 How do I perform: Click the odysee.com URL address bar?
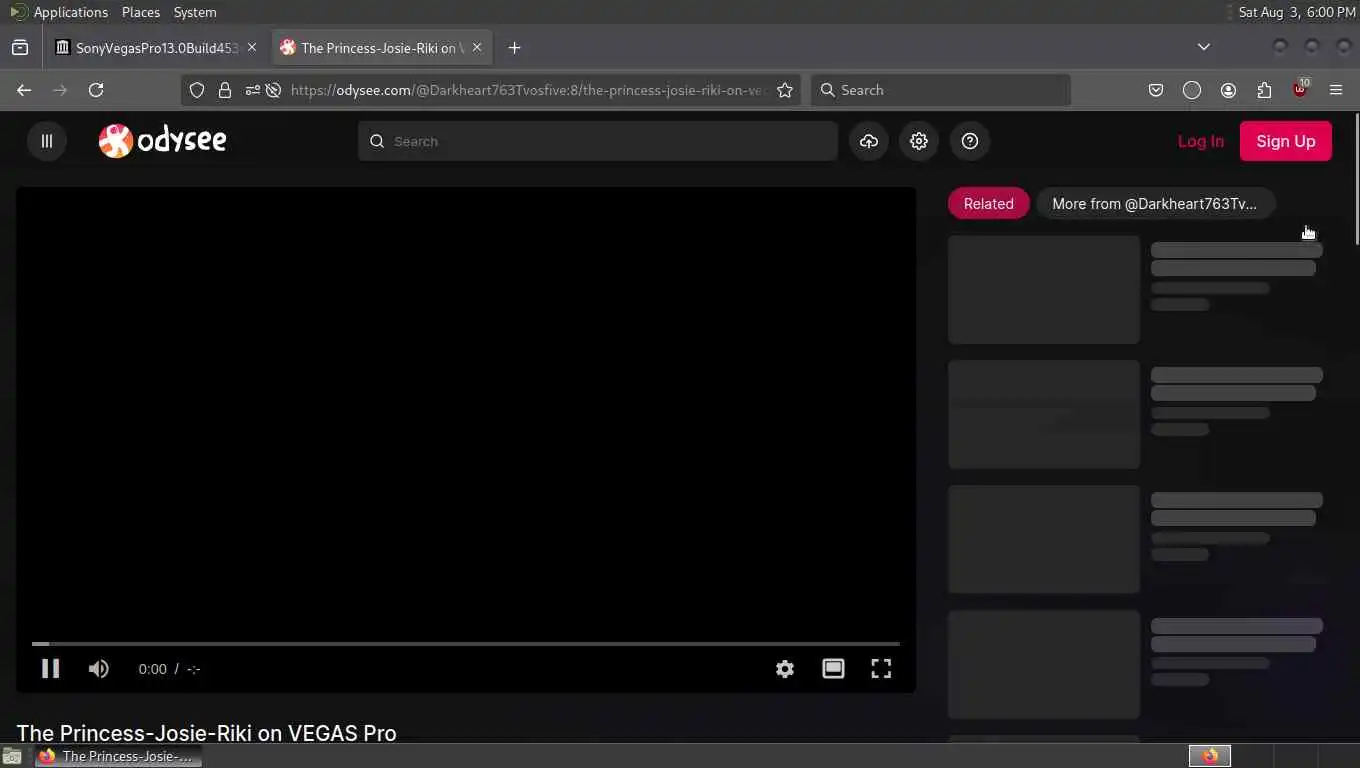point(529,90)
